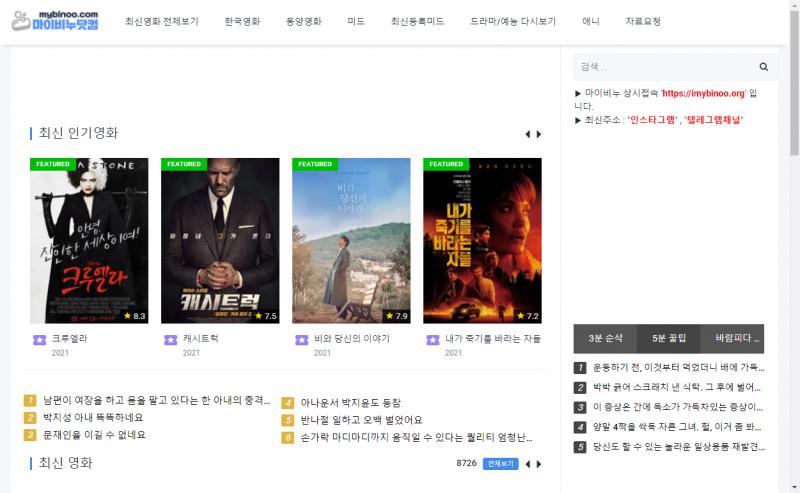Switch to the 5분 꿀팁 tab
The height and width of the screenshot is (493, 800).
668,338
